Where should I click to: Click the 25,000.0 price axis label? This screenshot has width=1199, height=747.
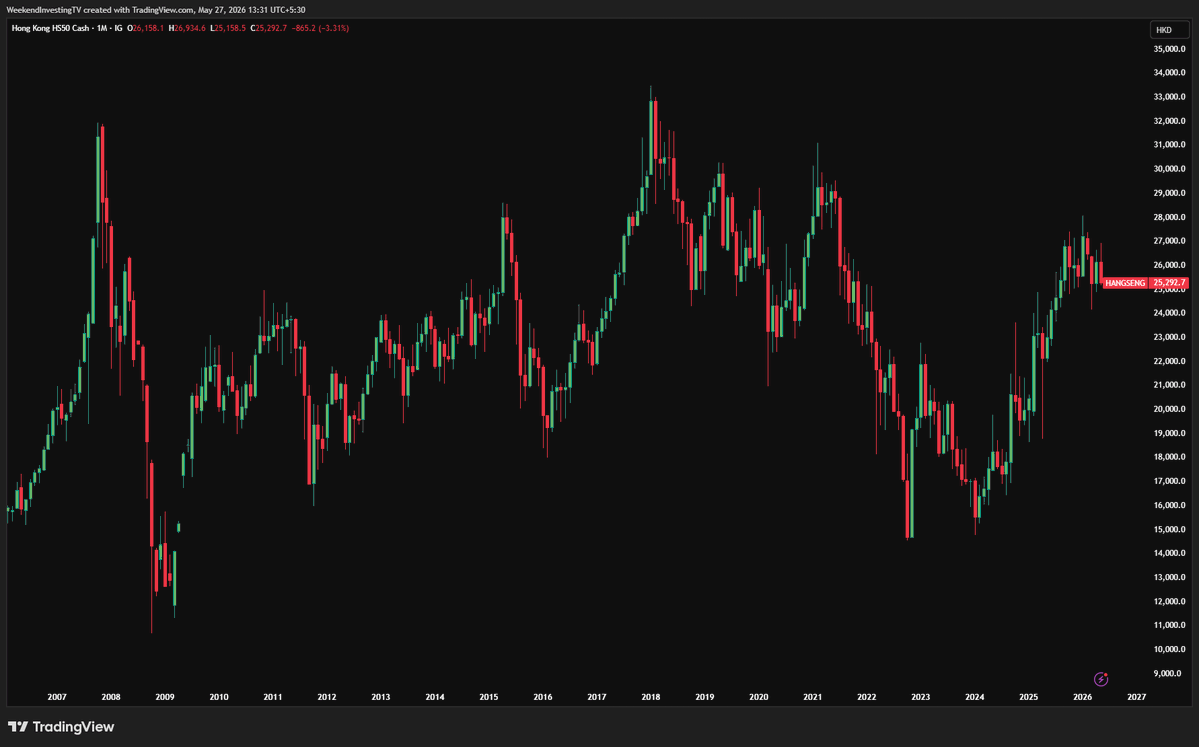click(1169, 289)
